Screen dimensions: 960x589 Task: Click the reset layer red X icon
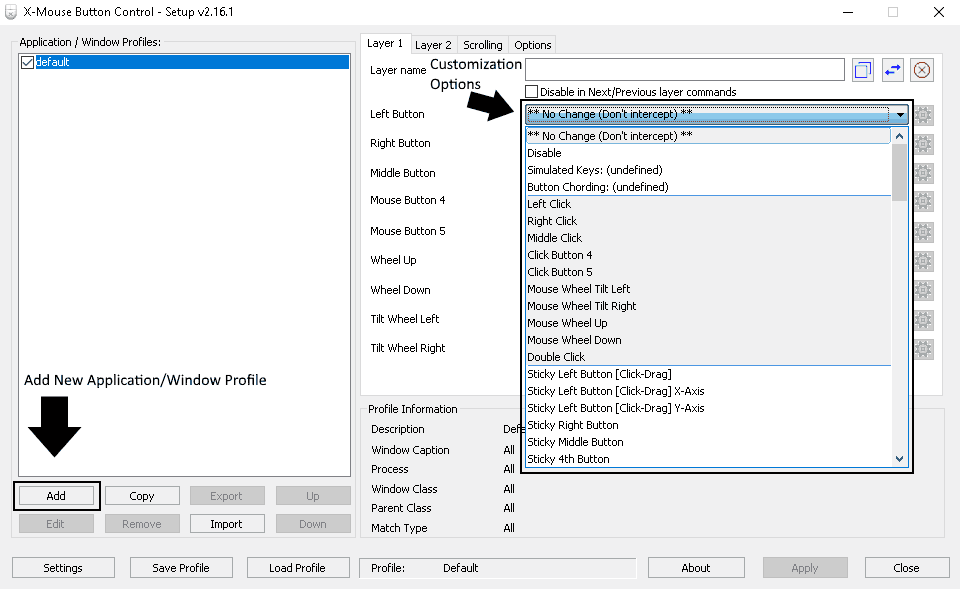(x=922, y=70)
